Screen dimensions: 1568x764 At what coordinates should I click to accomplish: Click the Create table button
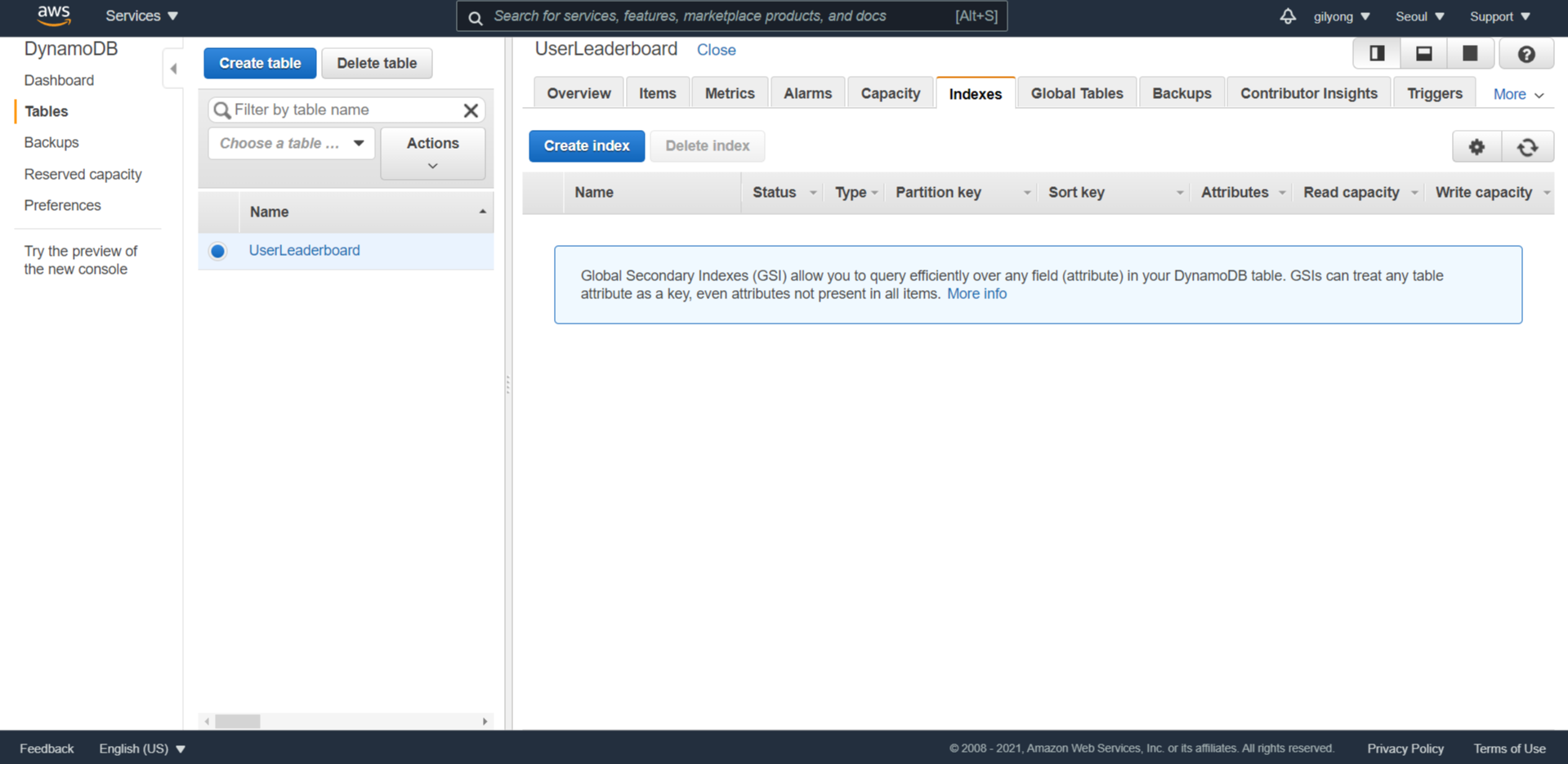click(x=260, y=63)
